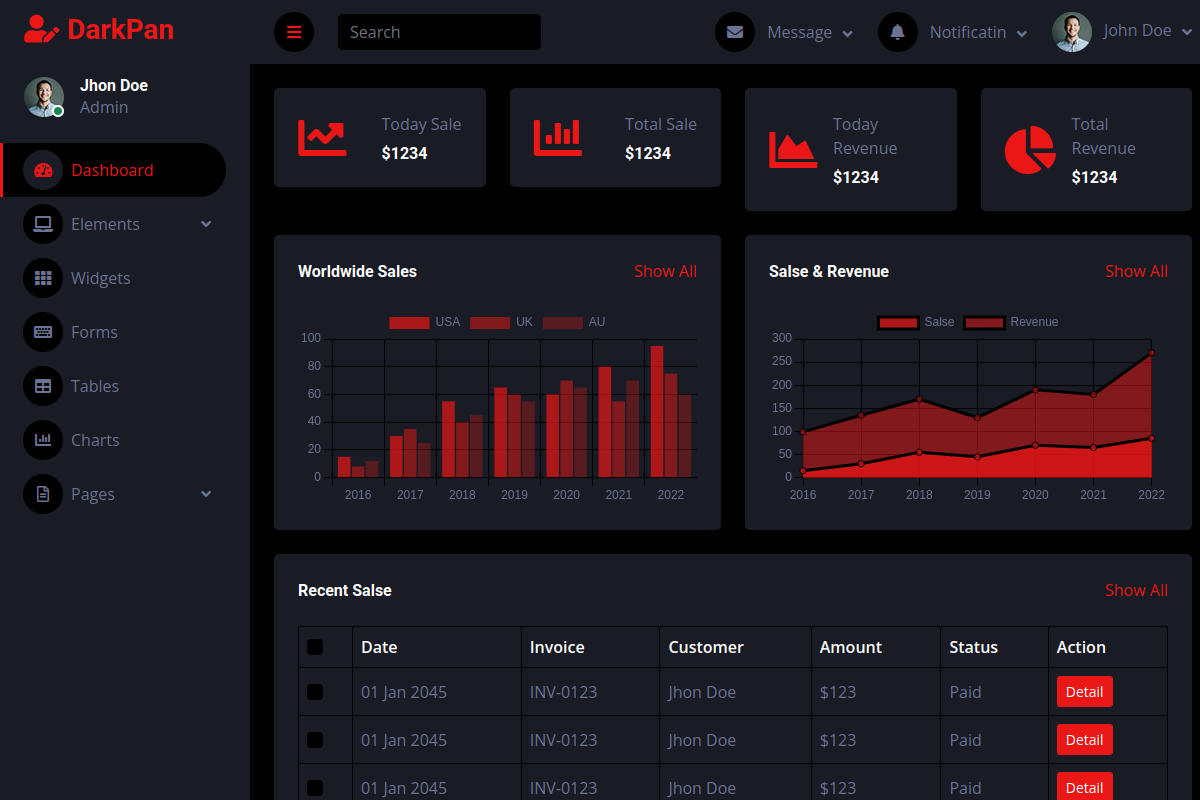Click Show All on Worldwide Sales
The width and height of the screenshot is (1200, 800).
pos(665,271)
